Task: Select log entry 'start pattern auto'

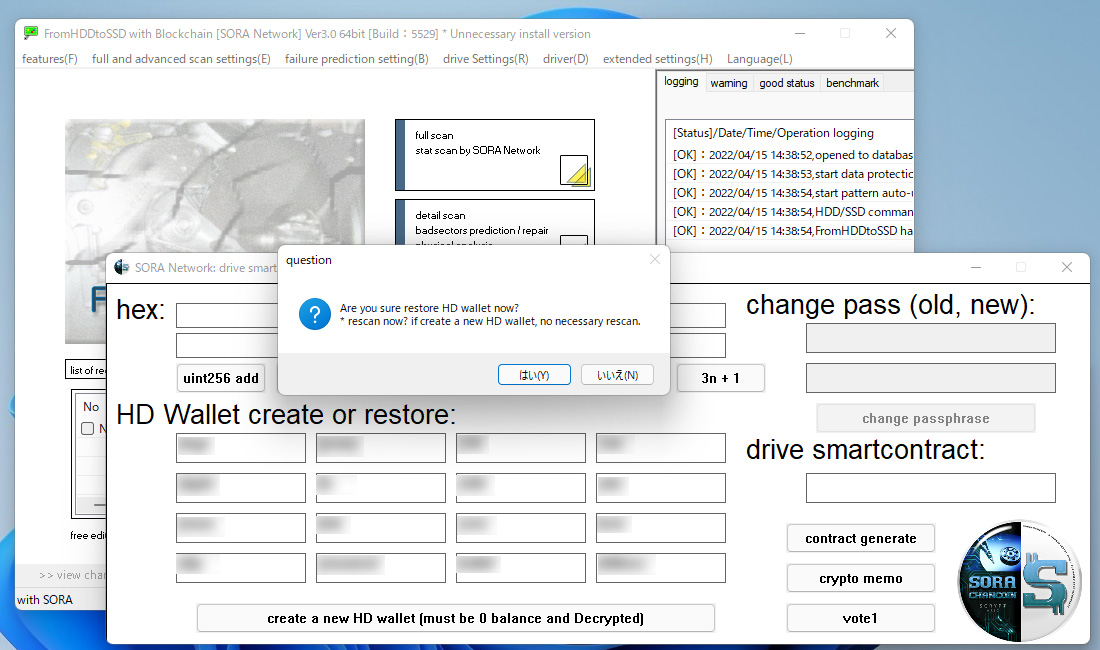Action: (793, 193)
